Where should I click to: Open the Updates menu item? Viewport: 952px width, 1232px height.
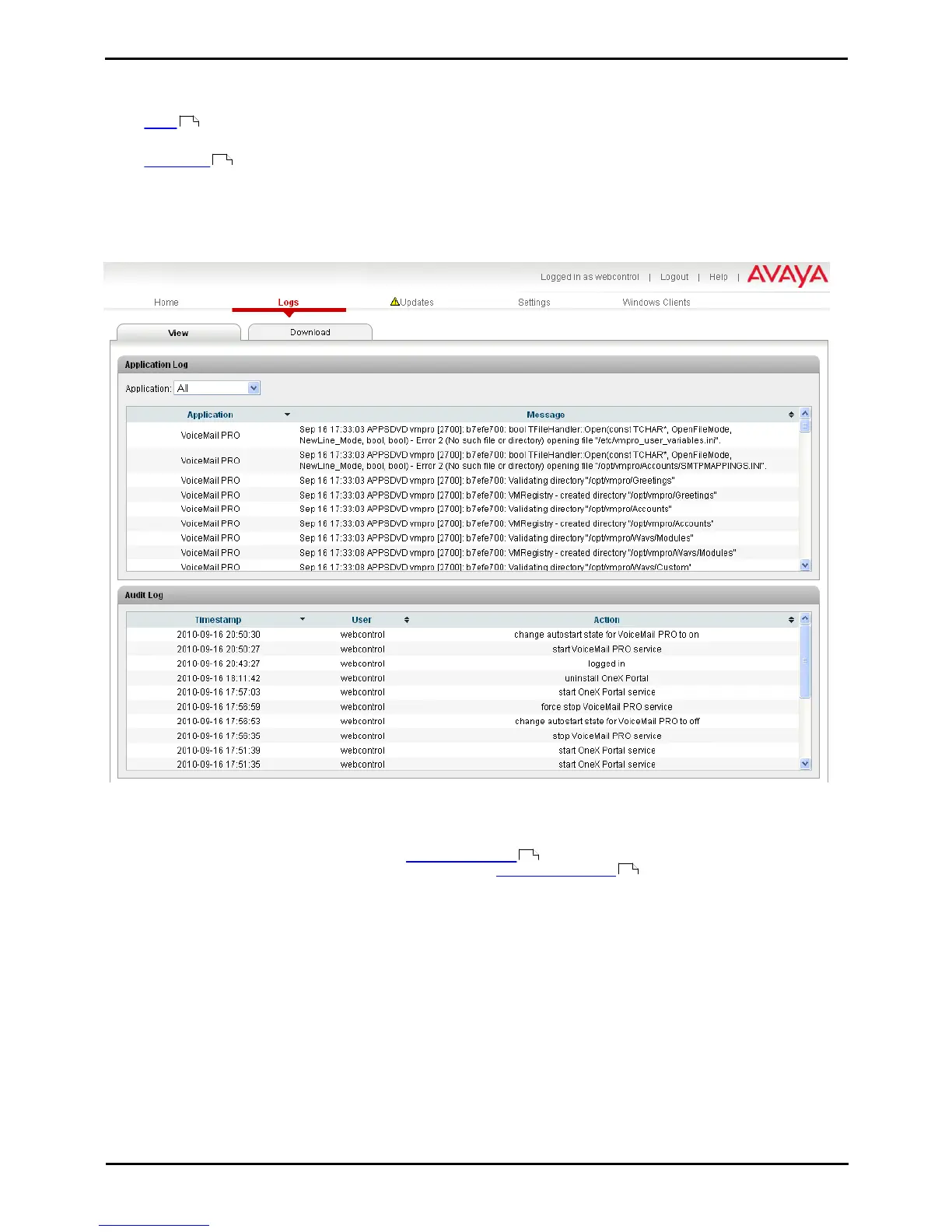(x=417, y=303)
